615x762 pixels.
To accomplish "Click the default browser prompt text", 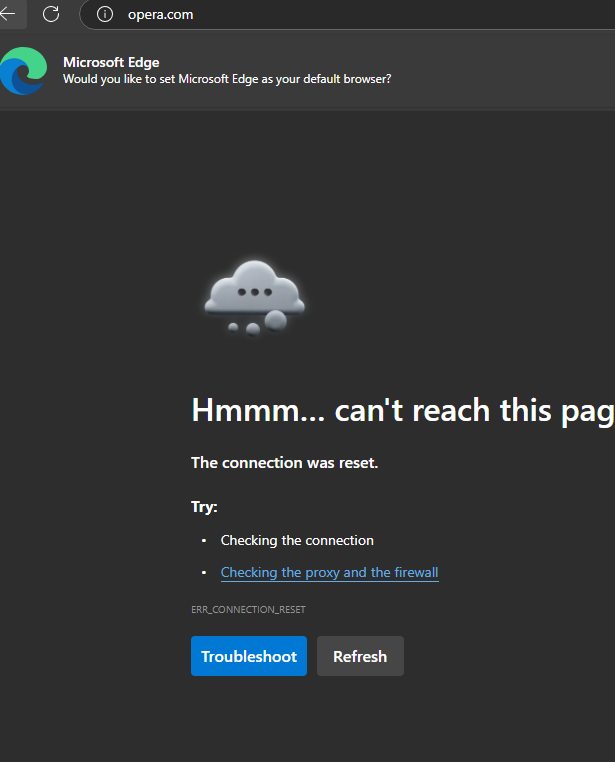I will (227, 79).
